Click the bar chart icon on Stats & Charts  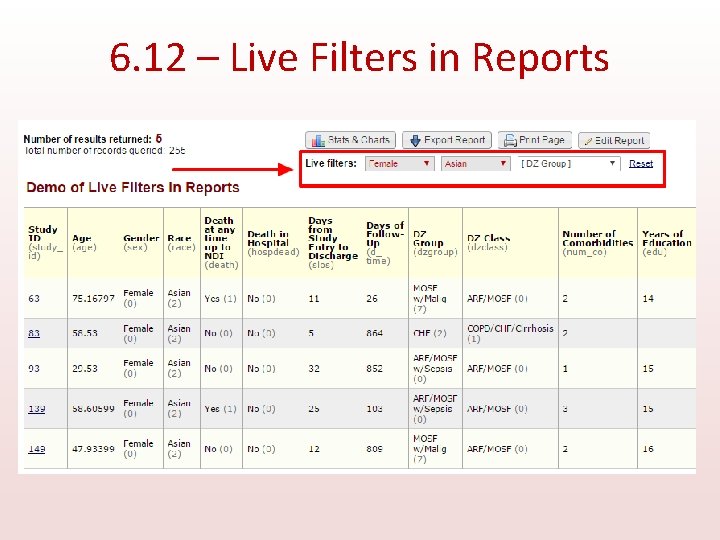click(x=318, y=141)
